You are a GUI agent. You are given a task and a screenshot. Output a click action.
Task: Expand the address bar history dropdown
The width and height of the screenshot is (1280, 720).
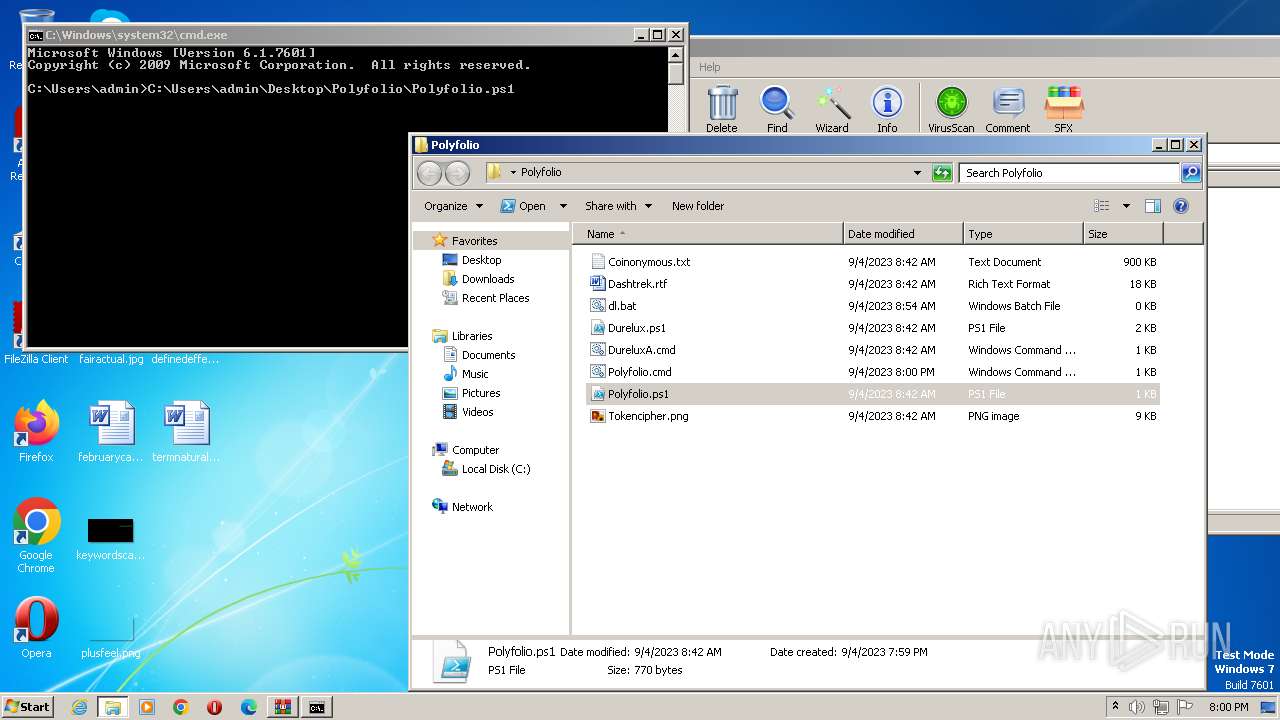coord(917,173)
